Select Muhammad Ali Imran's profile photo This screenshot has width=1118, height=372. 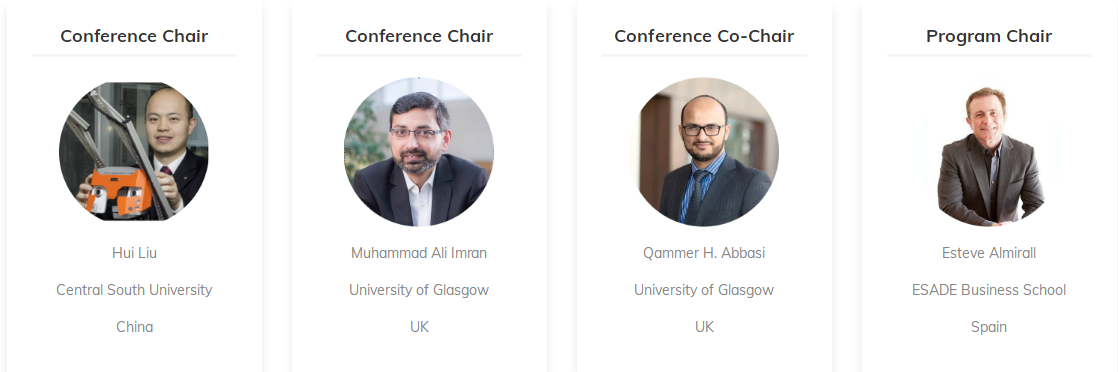tap(419, 152)
